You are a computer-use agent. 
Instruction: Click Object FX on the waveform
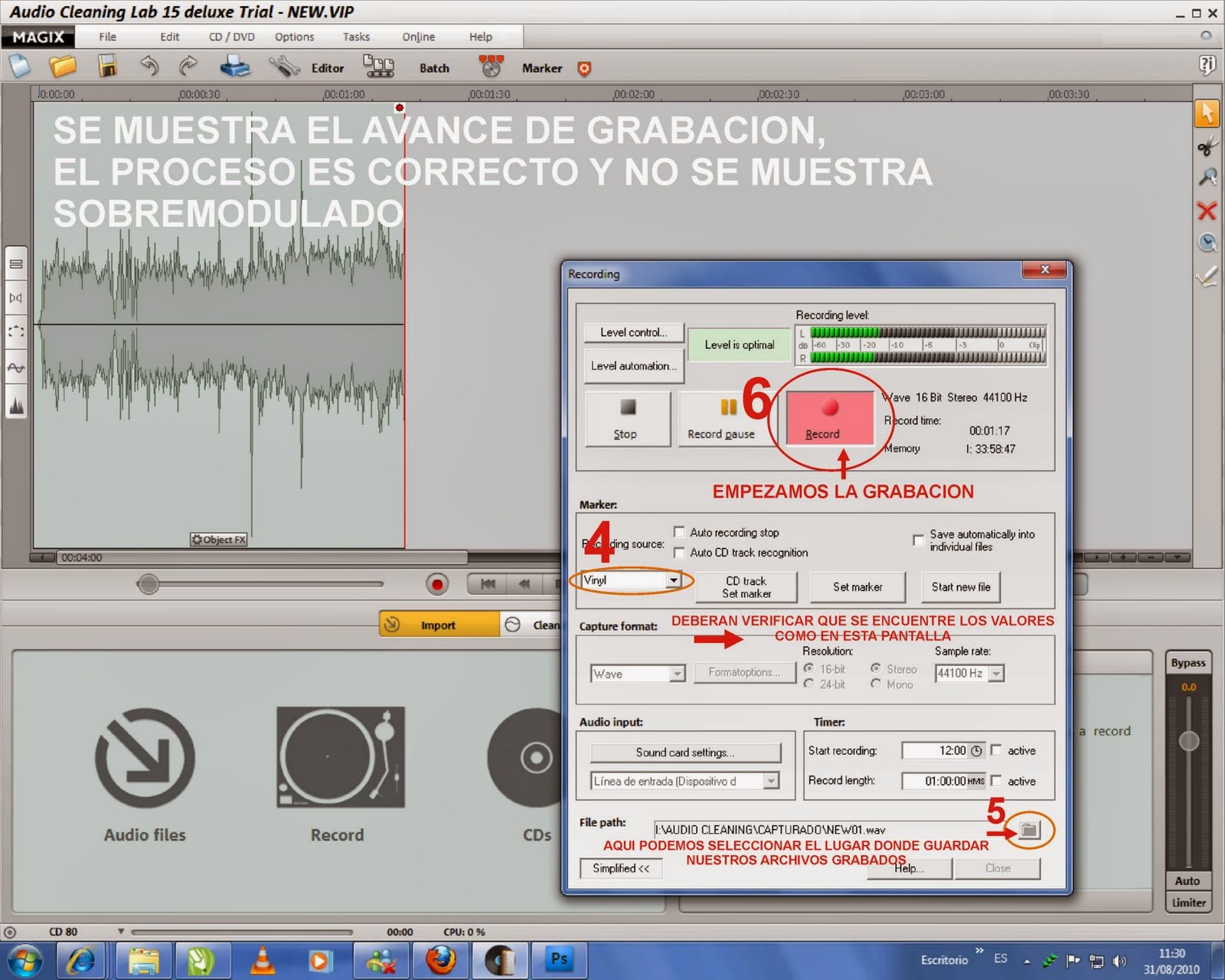tap(219, 540)
